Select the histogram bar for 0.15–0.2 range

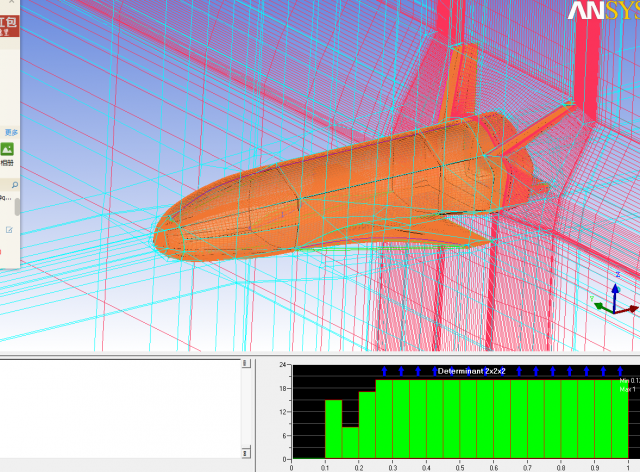pos(350,443)
